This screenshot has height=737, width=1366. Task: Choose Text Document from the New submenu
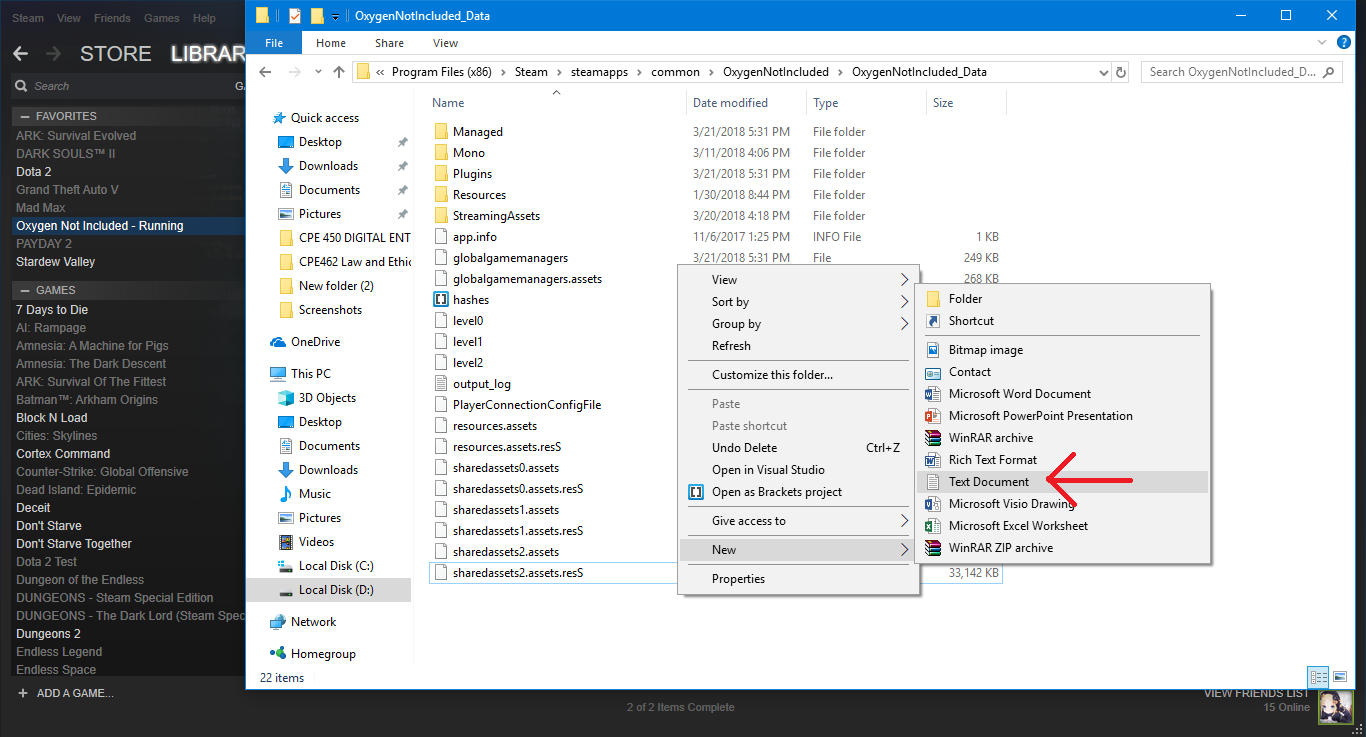(x=1062, y=482)
